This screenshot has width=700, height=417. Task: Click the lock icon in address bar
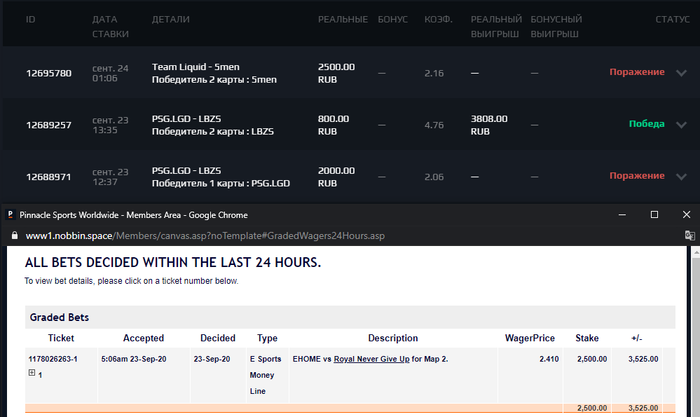[15, 235]
